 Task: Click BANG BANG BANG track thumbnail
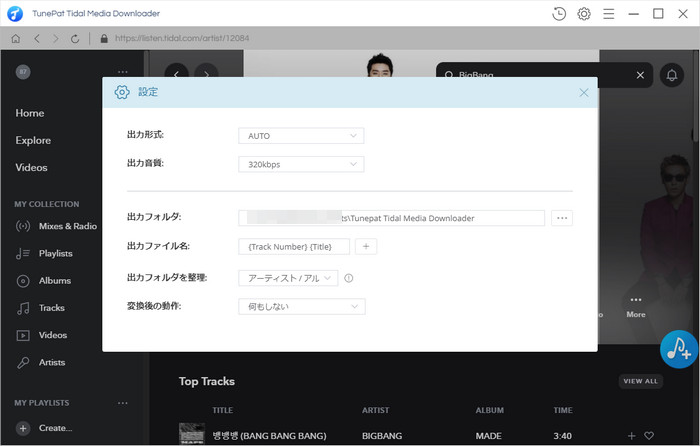click(192, 434)
